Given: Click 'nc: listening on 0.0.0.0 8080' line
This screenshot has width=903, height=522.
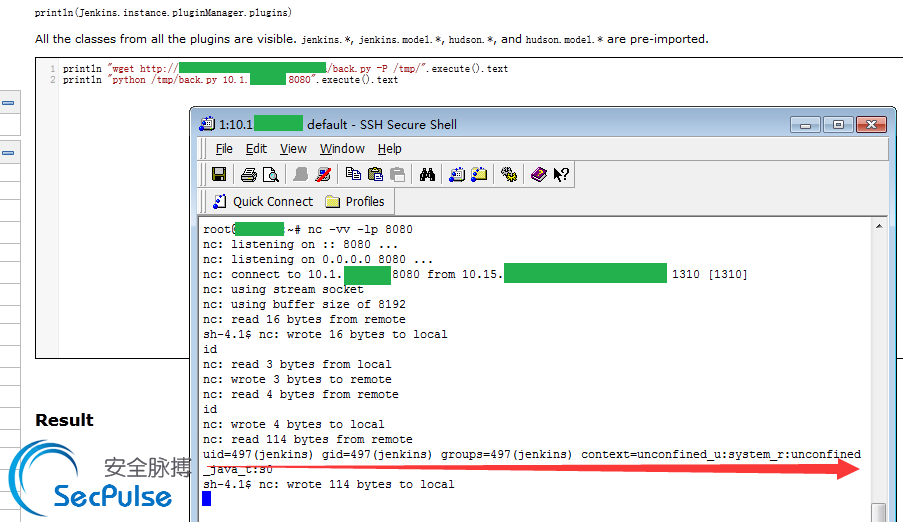Looking at the screenshot, I should coord(317,259).
